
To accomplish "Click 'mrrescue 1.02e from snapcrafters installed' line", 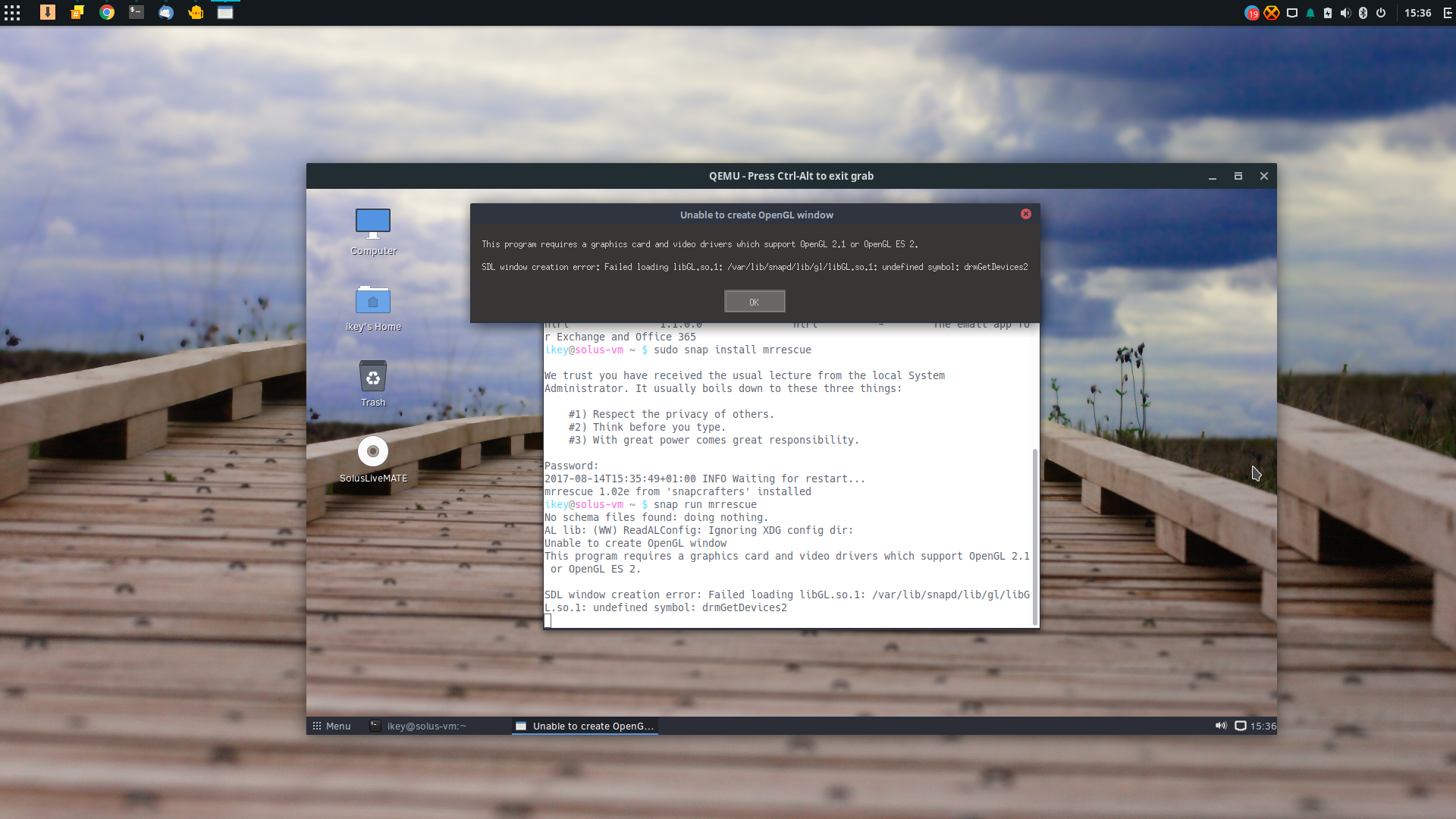I will coord(678,491).
